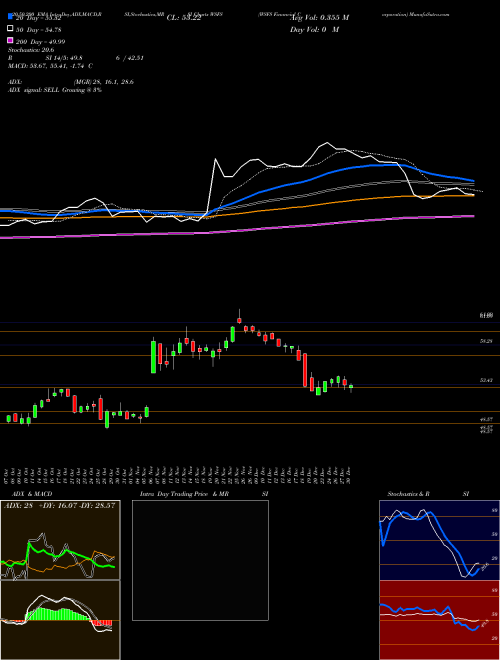Click the last candlestick on the chart
Viewport: 500px width, 660px height.
[351, 387]
